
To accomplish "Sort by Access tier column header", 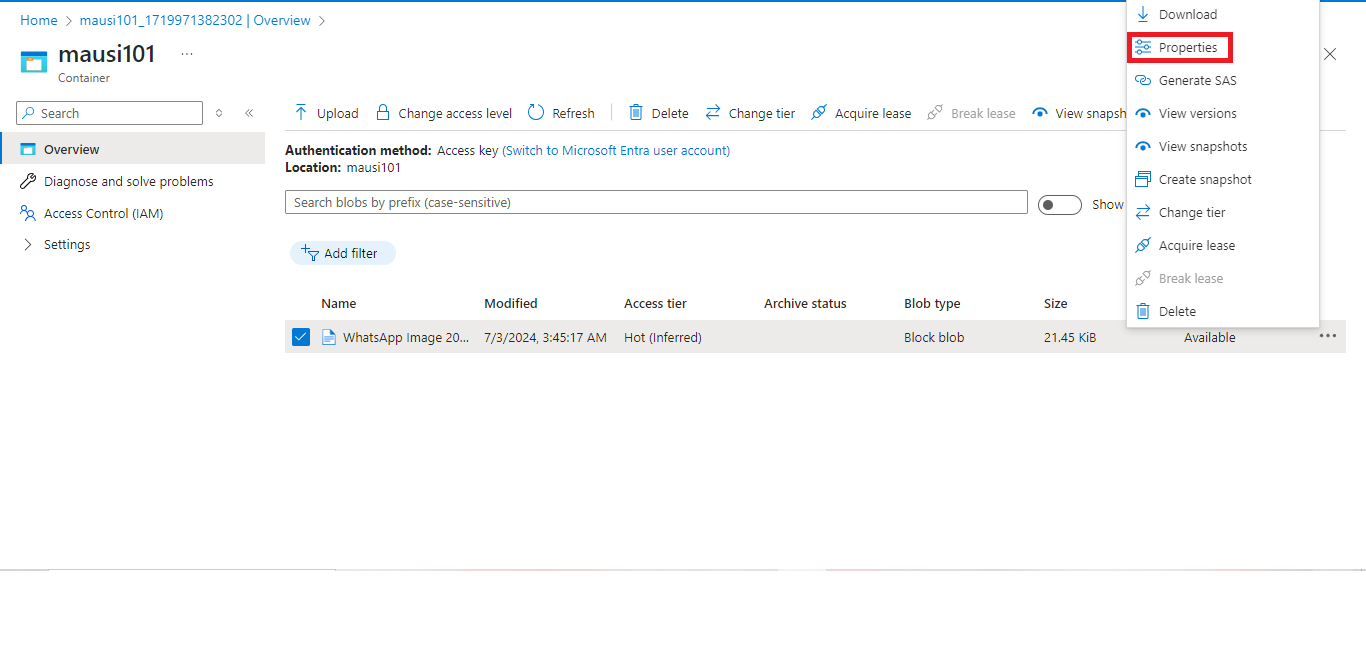I will pyautogui.click(x=655, y=303).
